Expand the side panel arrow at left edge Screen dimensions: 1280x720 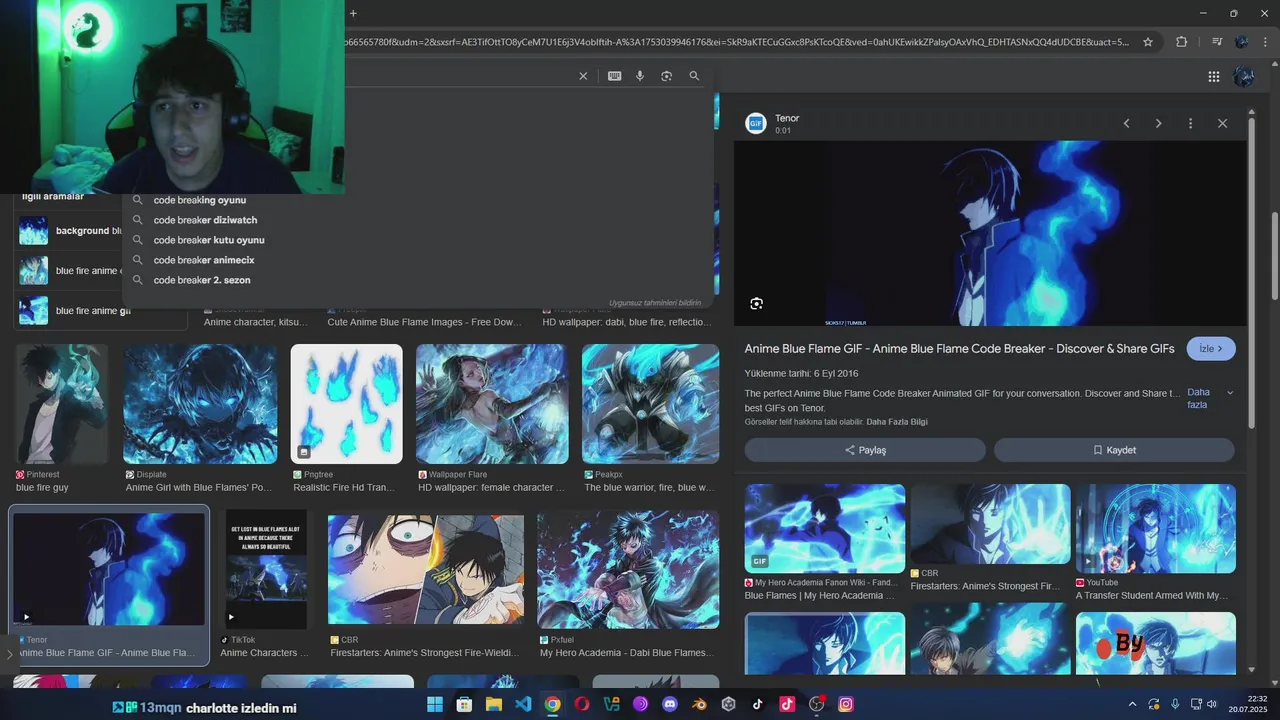(9, 655)
